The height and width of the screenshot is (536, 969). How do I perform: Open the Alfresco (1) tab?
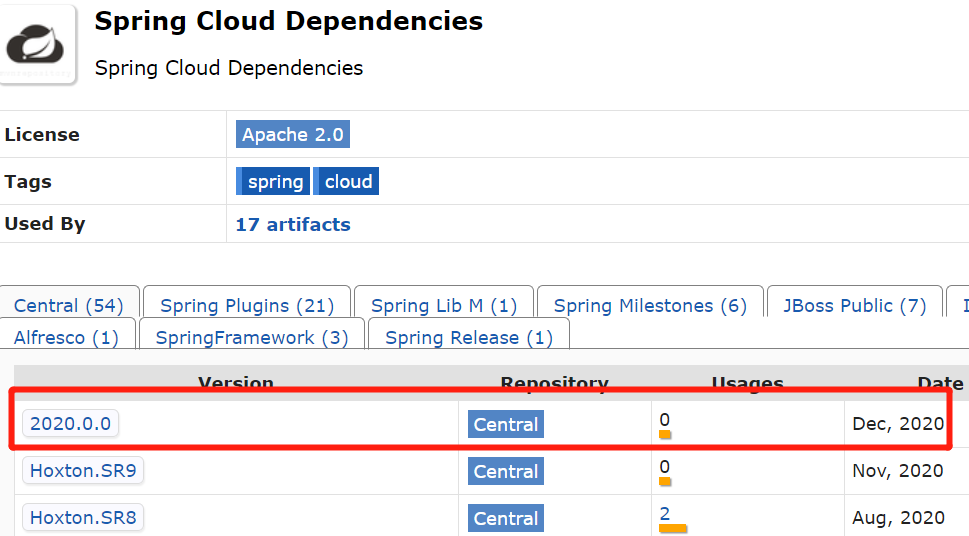click(x=66, y=338)
